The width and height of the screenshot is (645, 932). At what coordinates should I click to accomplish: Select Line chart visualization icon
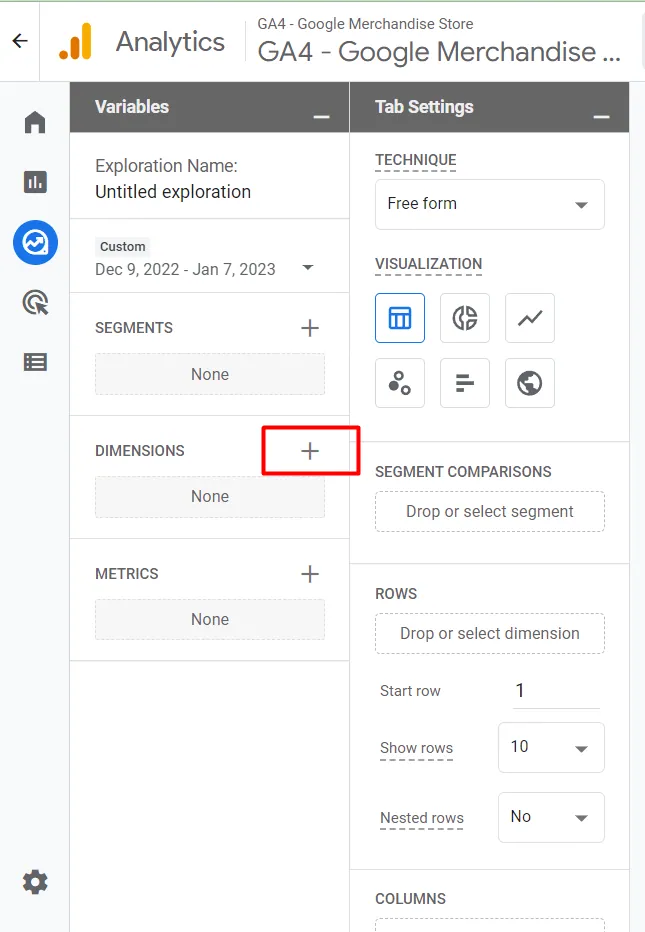(530, 318)
